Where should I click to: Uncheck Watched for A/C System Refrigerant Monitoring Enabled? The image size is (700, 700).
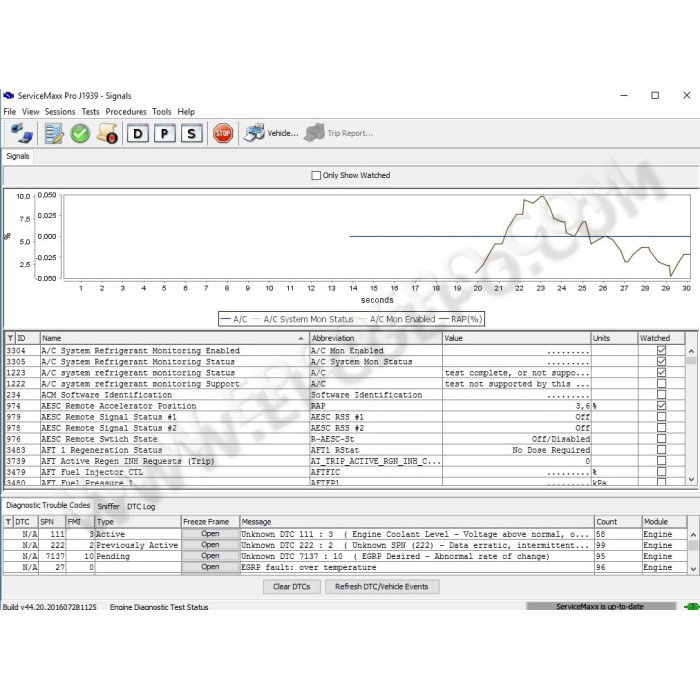tap(660, 351)
